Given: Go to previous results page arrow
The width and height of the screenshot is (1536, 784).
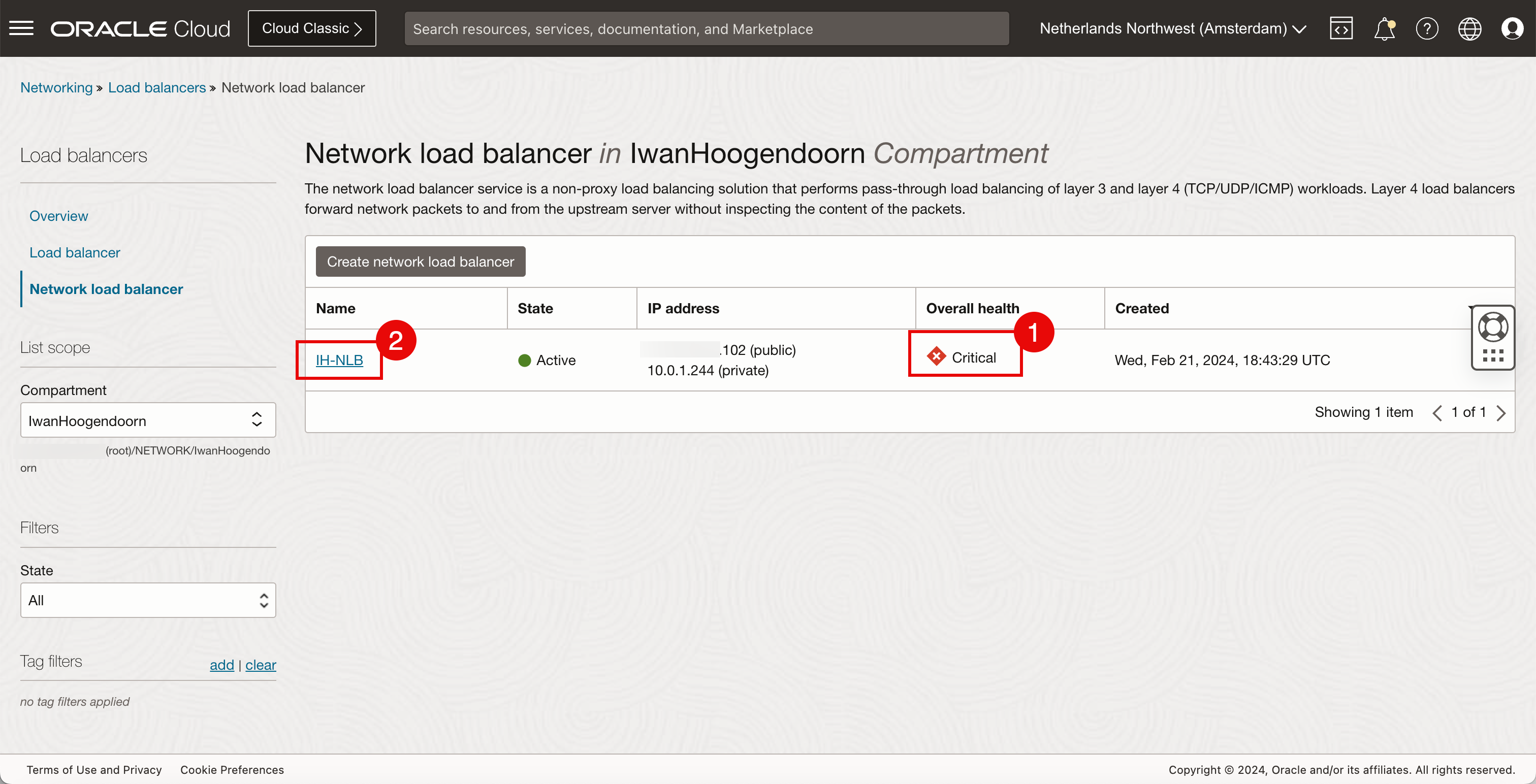Looking at the screenshot, I should pyautogui.click(x=1437, y=413).
